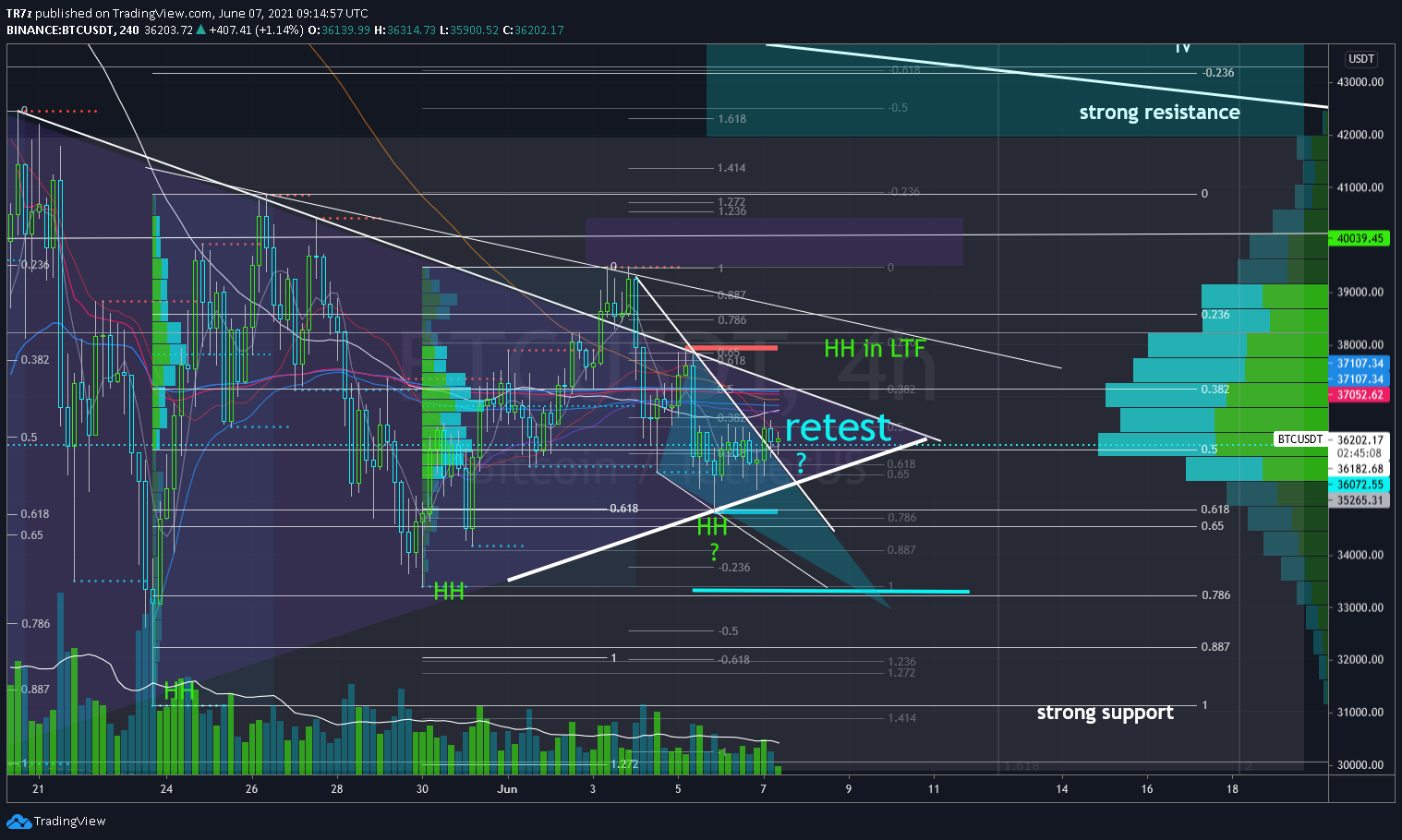Select date 21 on the time axis

click(38, 788)
